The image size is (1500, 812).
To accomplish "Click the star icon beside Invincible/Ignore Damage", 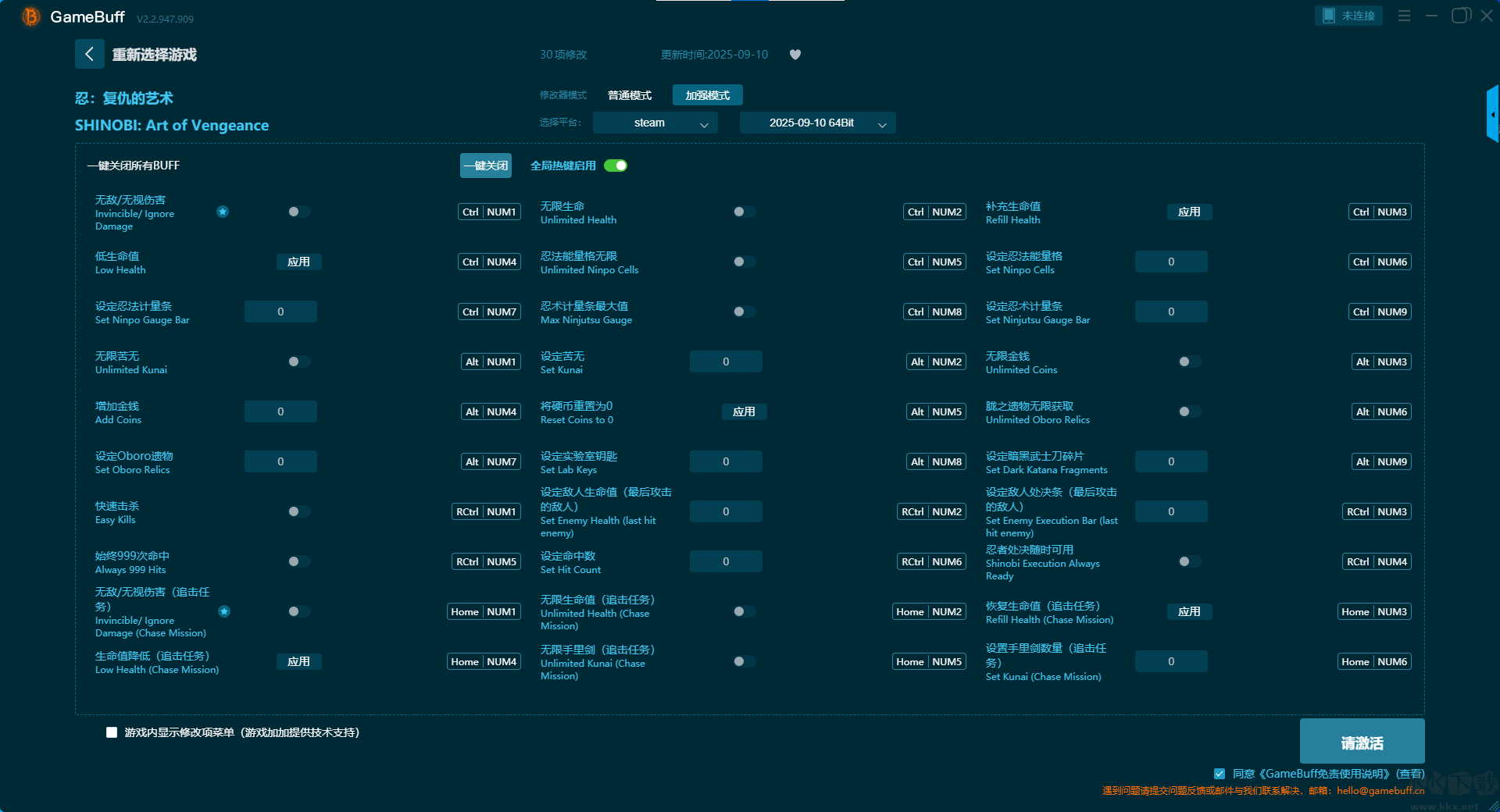I will tap(223, 212).
